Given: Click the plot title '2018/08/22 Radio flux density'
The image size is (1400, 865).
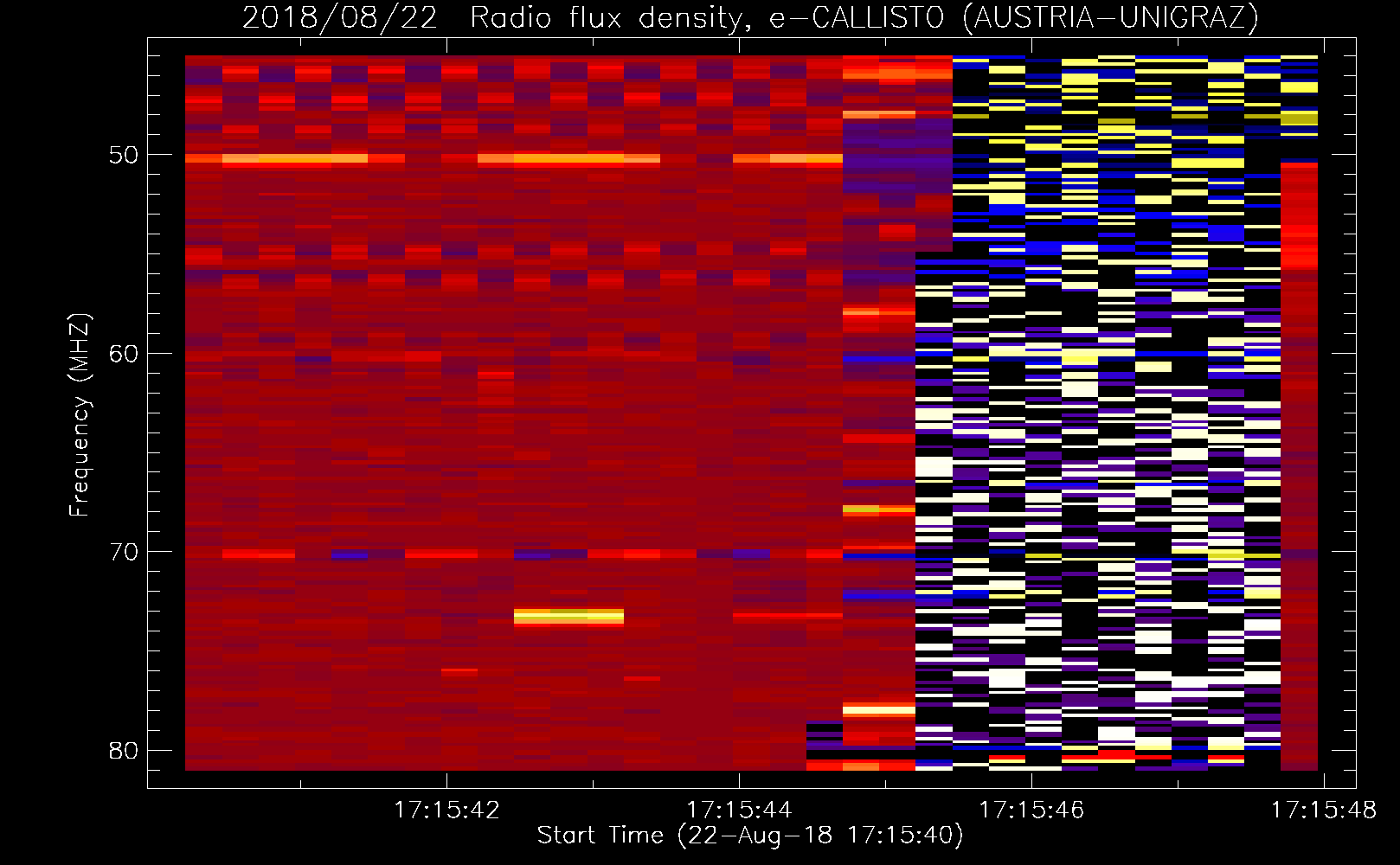Looking at the screenshot, I should point(749,17).
